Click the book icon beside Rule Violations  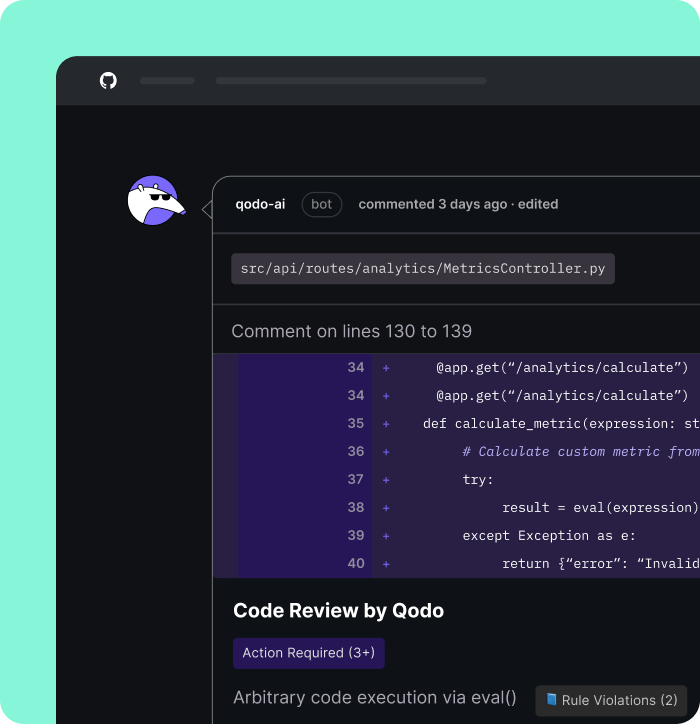pyautogui.click(x=551, y=700)
